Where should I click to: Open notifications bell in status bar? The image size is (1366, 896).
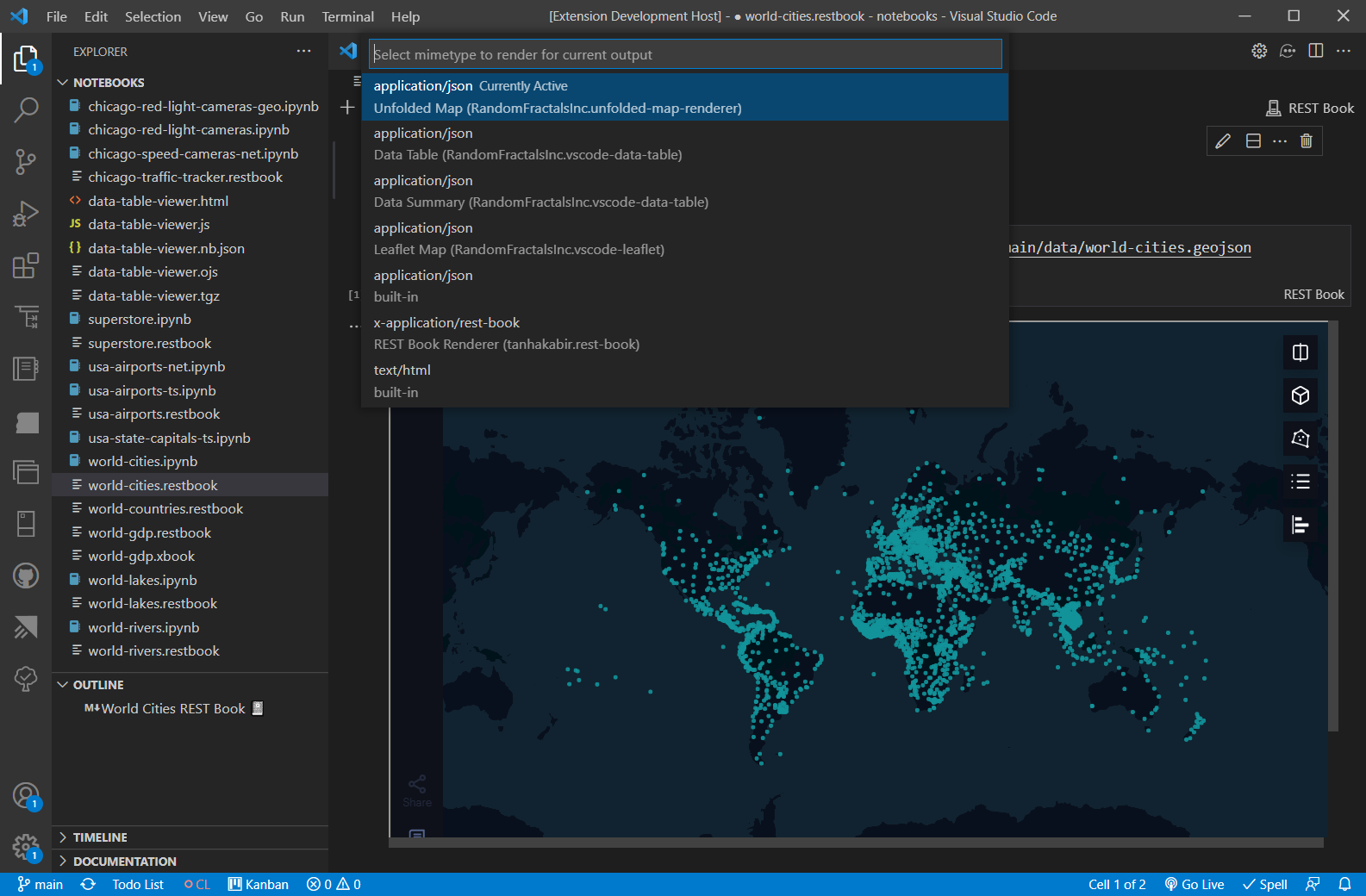pos(1344,884)
